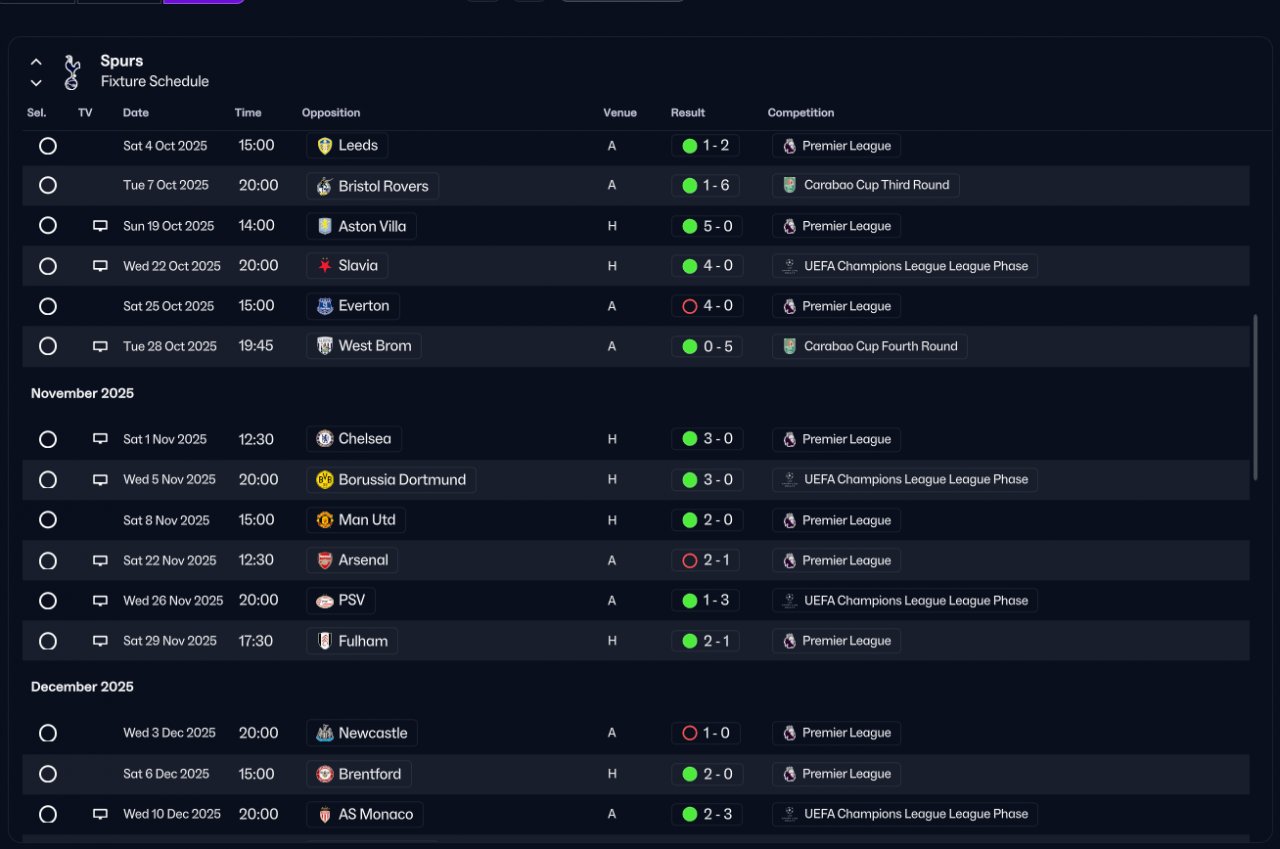Click the up chevron beside Spurs
The image size is (1280, 849).
click(36, 62)
